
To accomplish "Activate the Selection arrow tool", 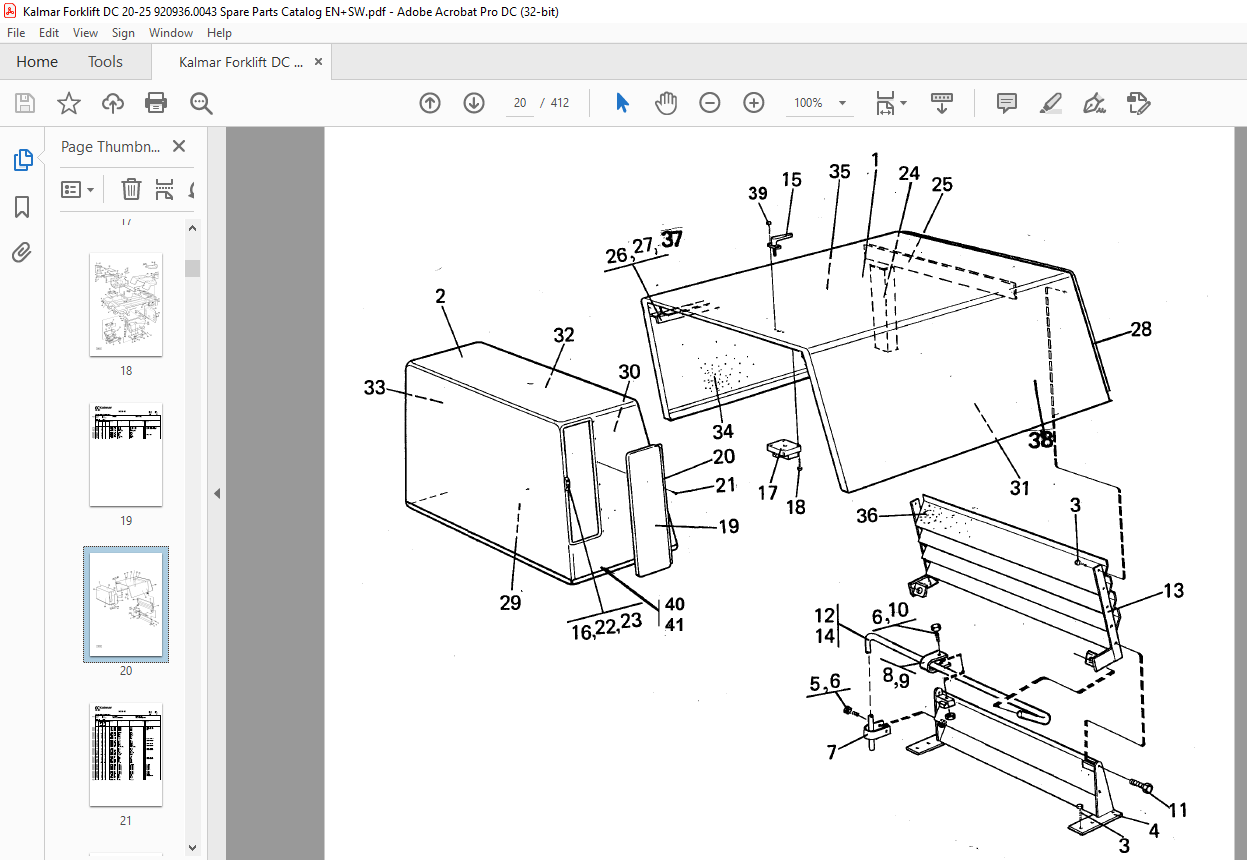I will point(622,103).
